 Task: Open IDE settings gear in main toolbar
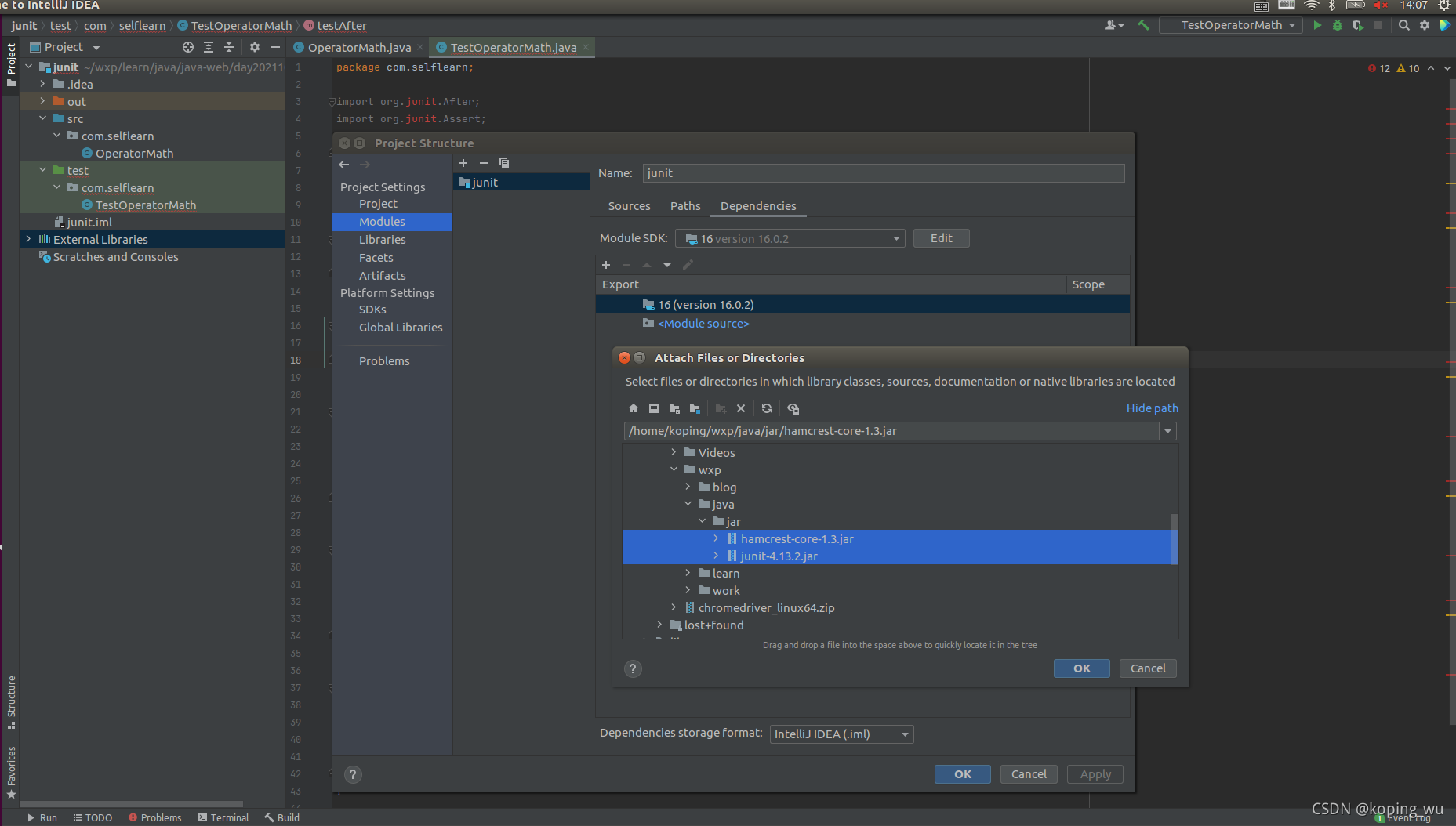1425,25
